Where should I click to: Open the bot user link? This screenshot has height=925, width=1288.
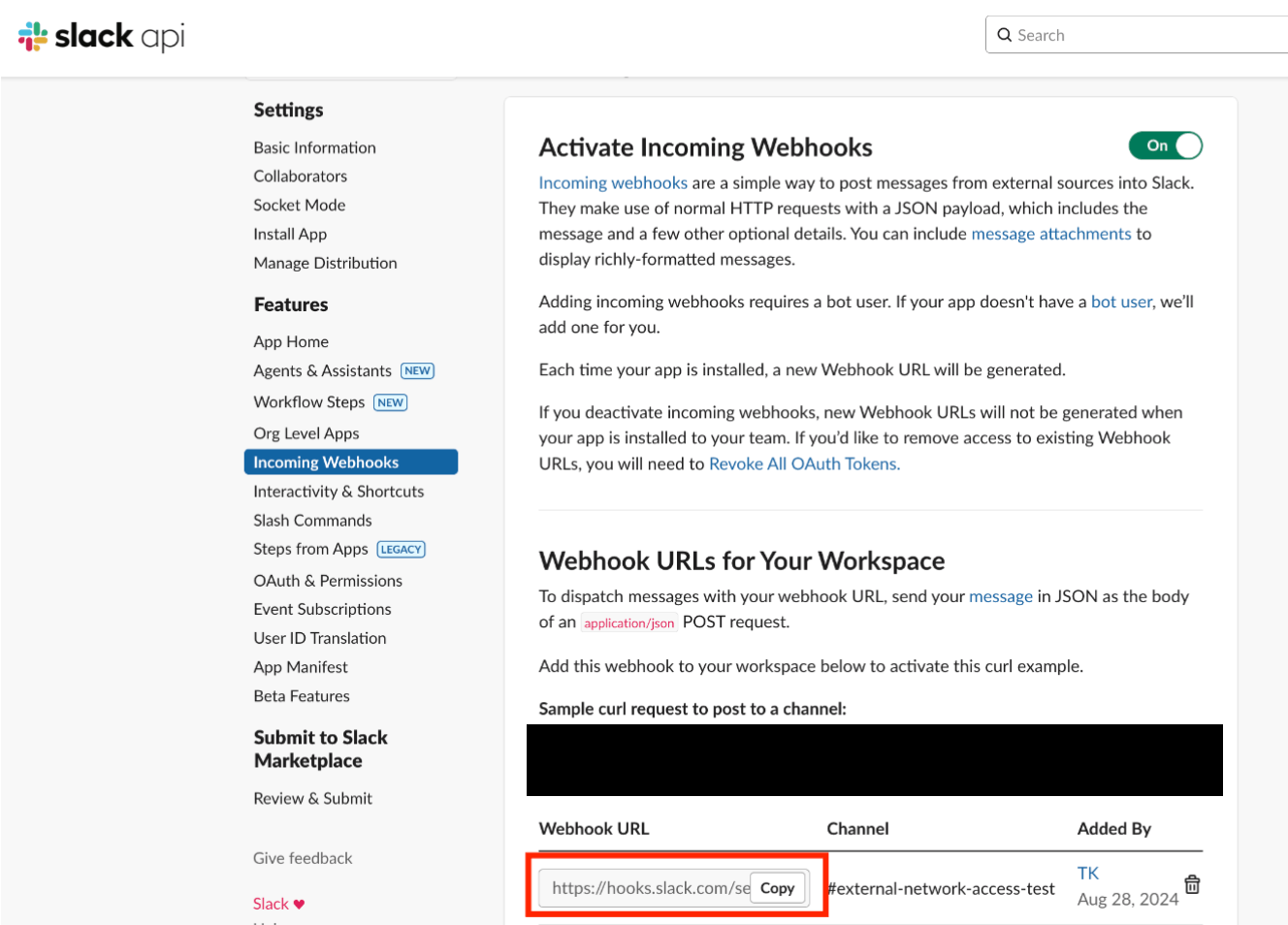click(1121, 302)
